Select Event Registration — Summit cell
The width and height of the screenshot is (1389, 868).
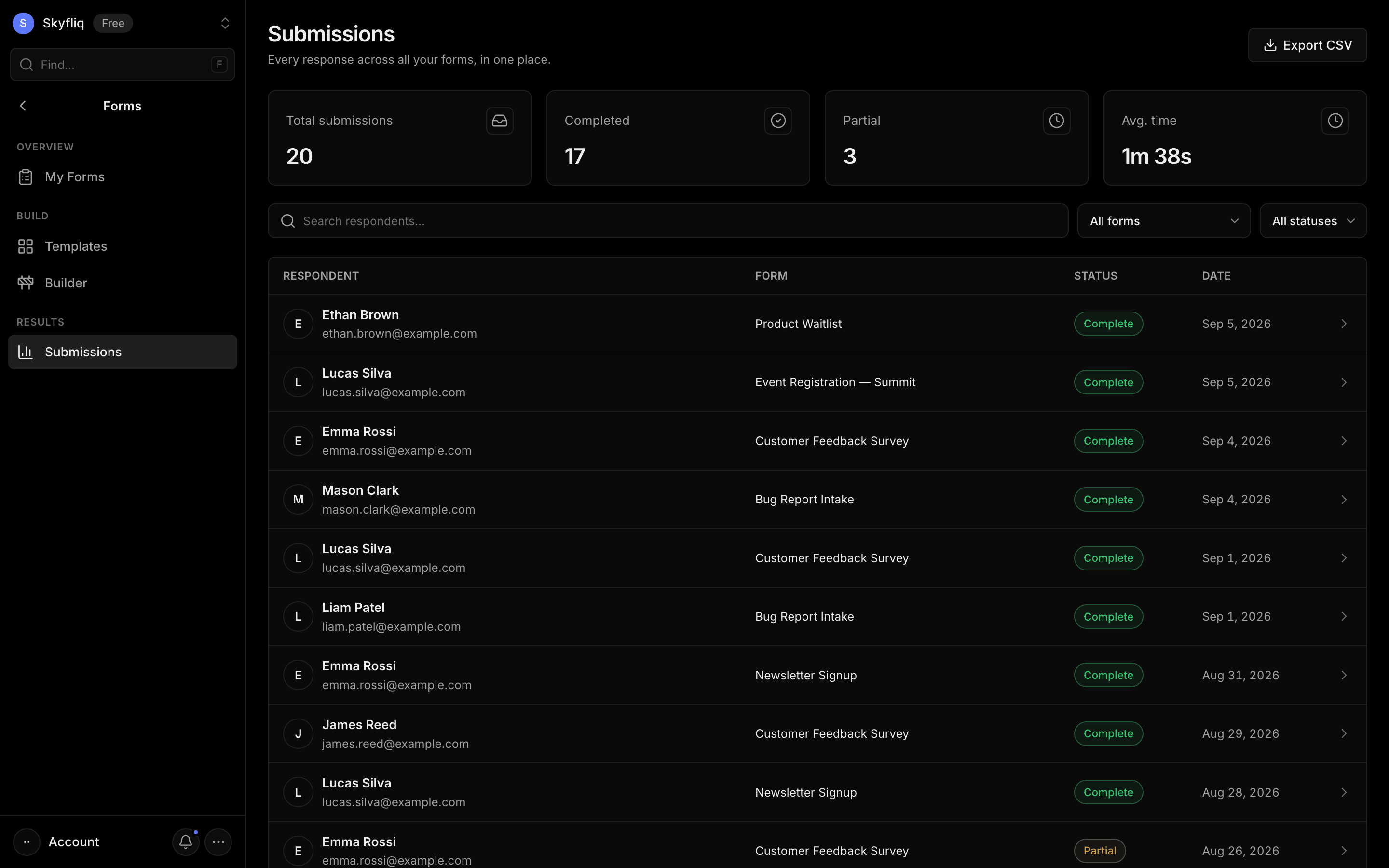835,382
